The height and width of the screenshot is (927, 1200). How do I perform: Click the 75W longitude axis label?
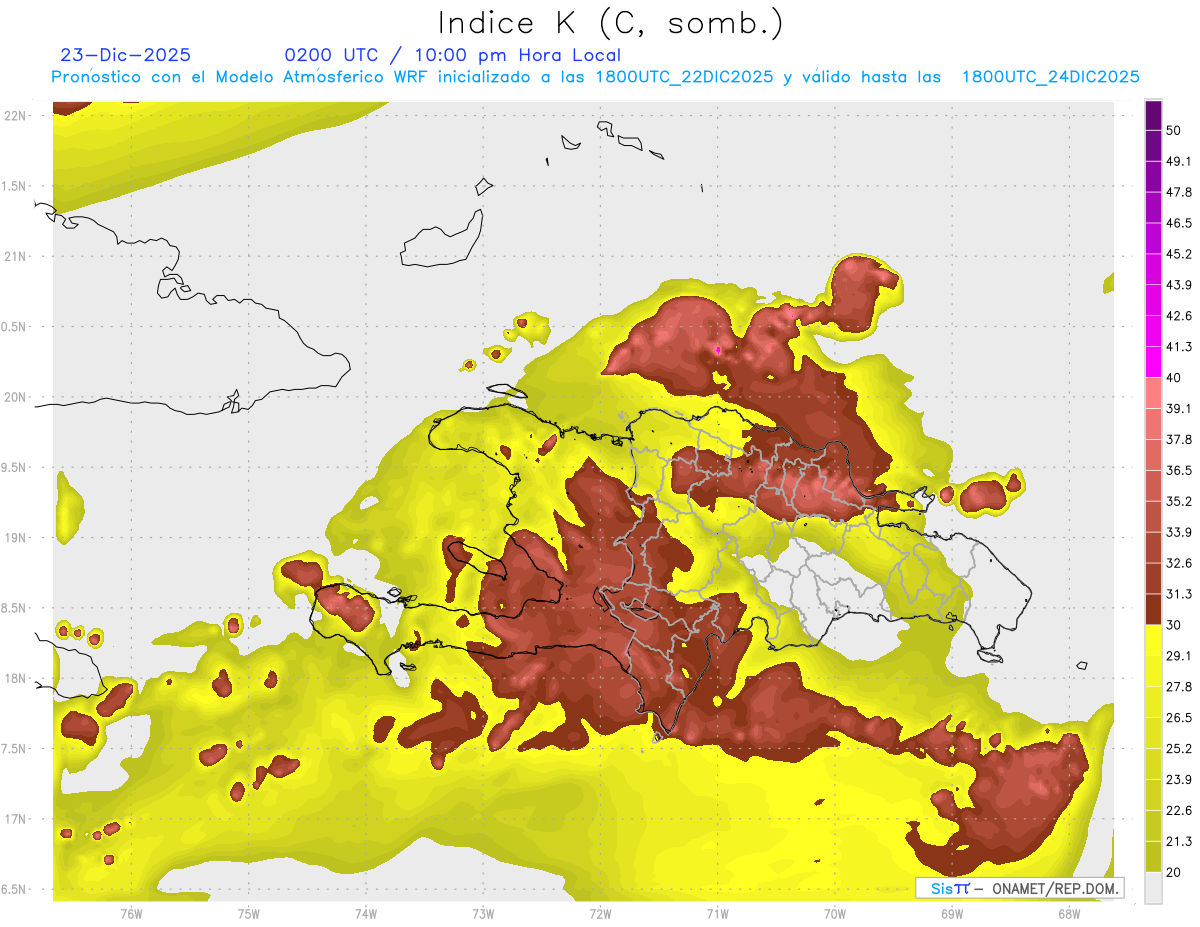(249, 913)
